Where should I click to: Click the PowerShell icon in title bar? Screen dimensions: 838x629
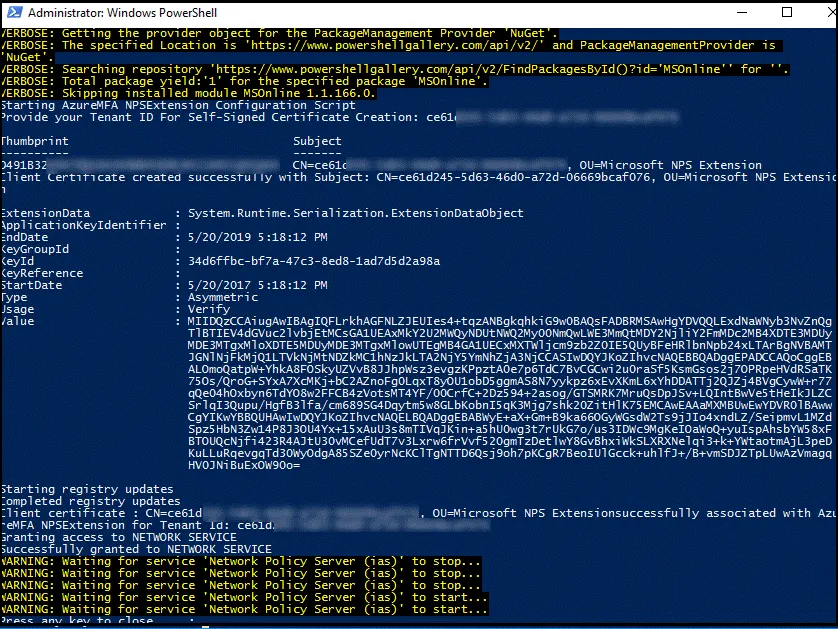[x=14, y=12]
